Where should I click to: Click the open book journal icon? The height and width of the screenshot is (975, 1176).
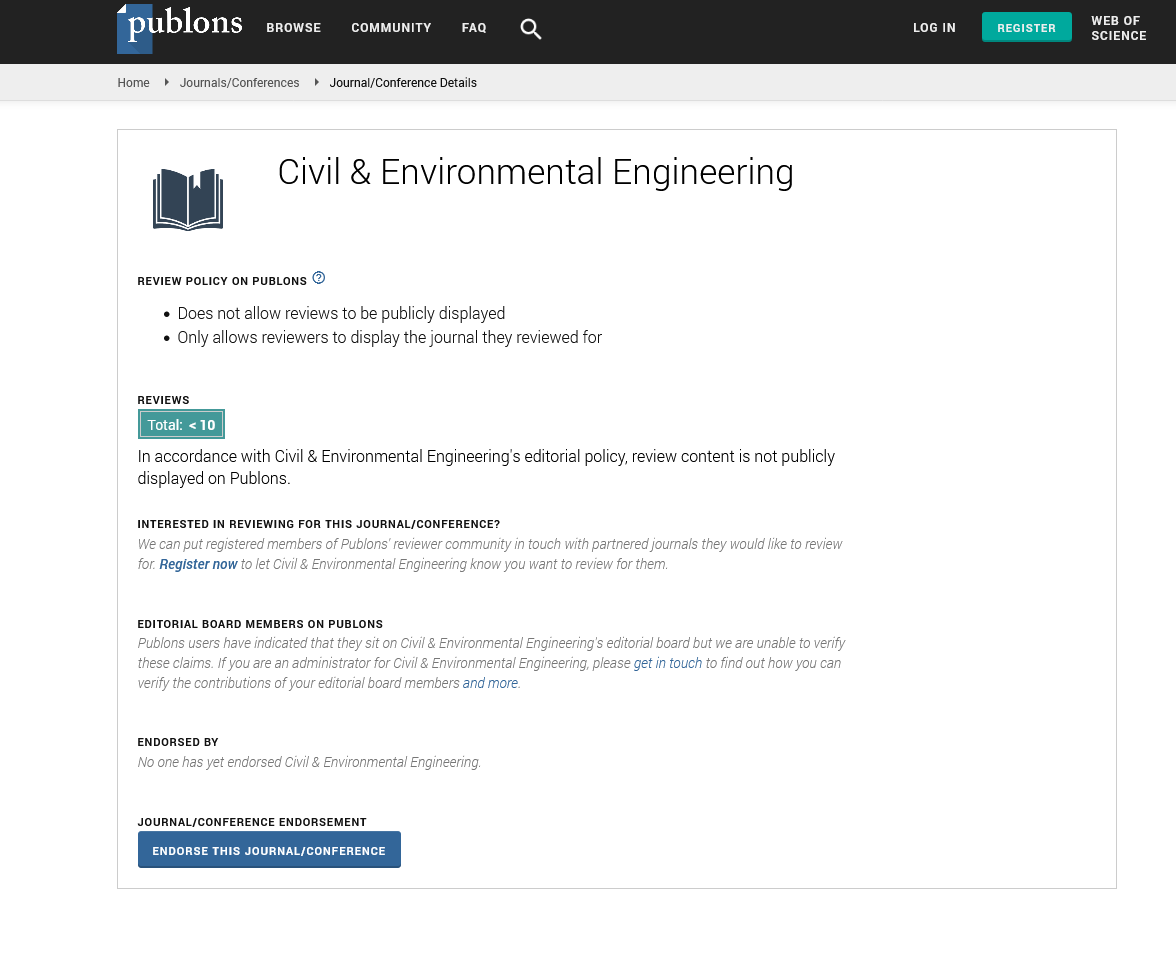pyautogui.click(x=188, y=199)
